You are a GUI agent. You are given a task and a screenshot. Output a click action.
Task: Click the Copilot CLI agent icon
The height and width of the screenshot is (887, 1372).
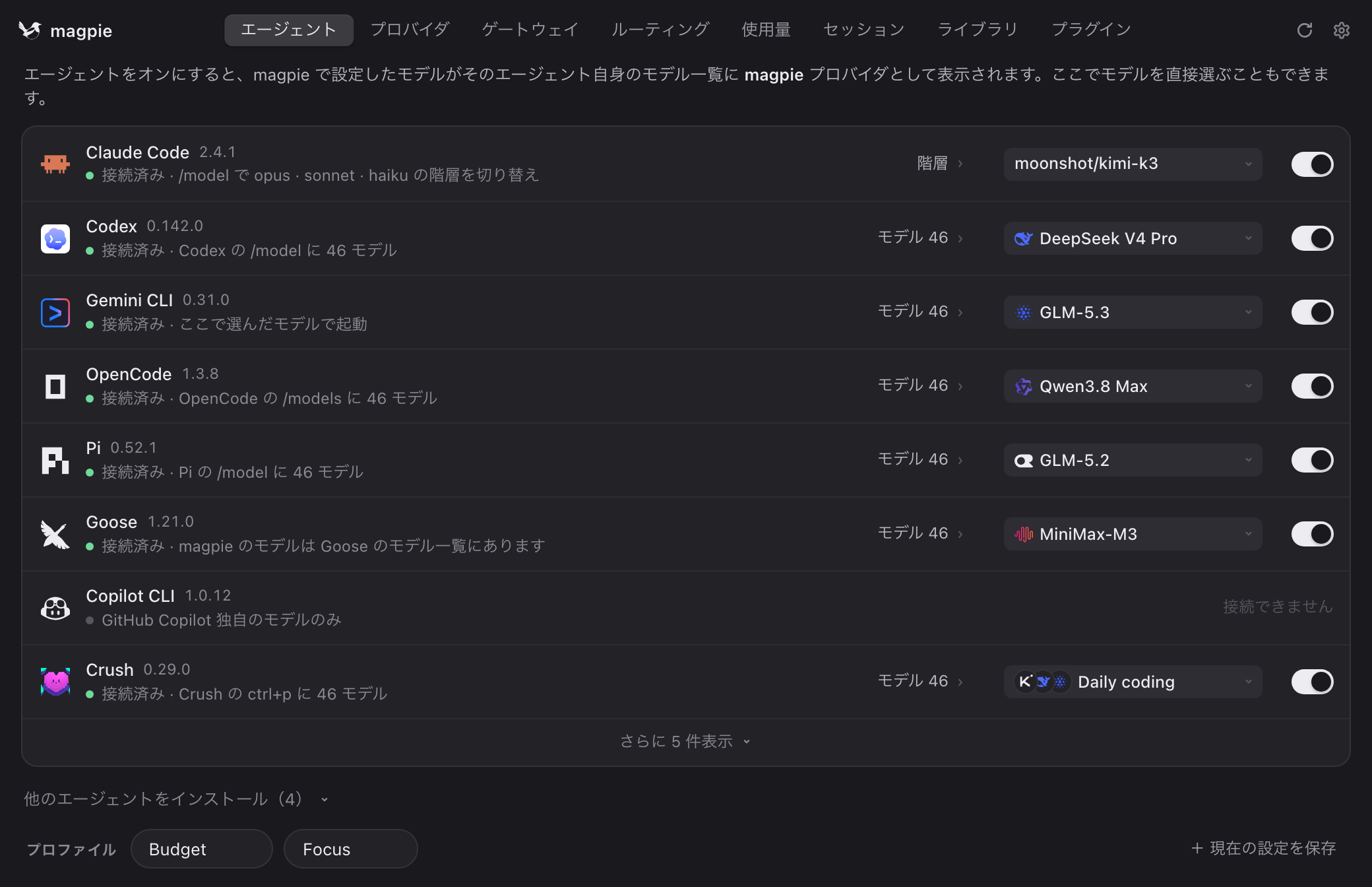click(x=55, y=608)
